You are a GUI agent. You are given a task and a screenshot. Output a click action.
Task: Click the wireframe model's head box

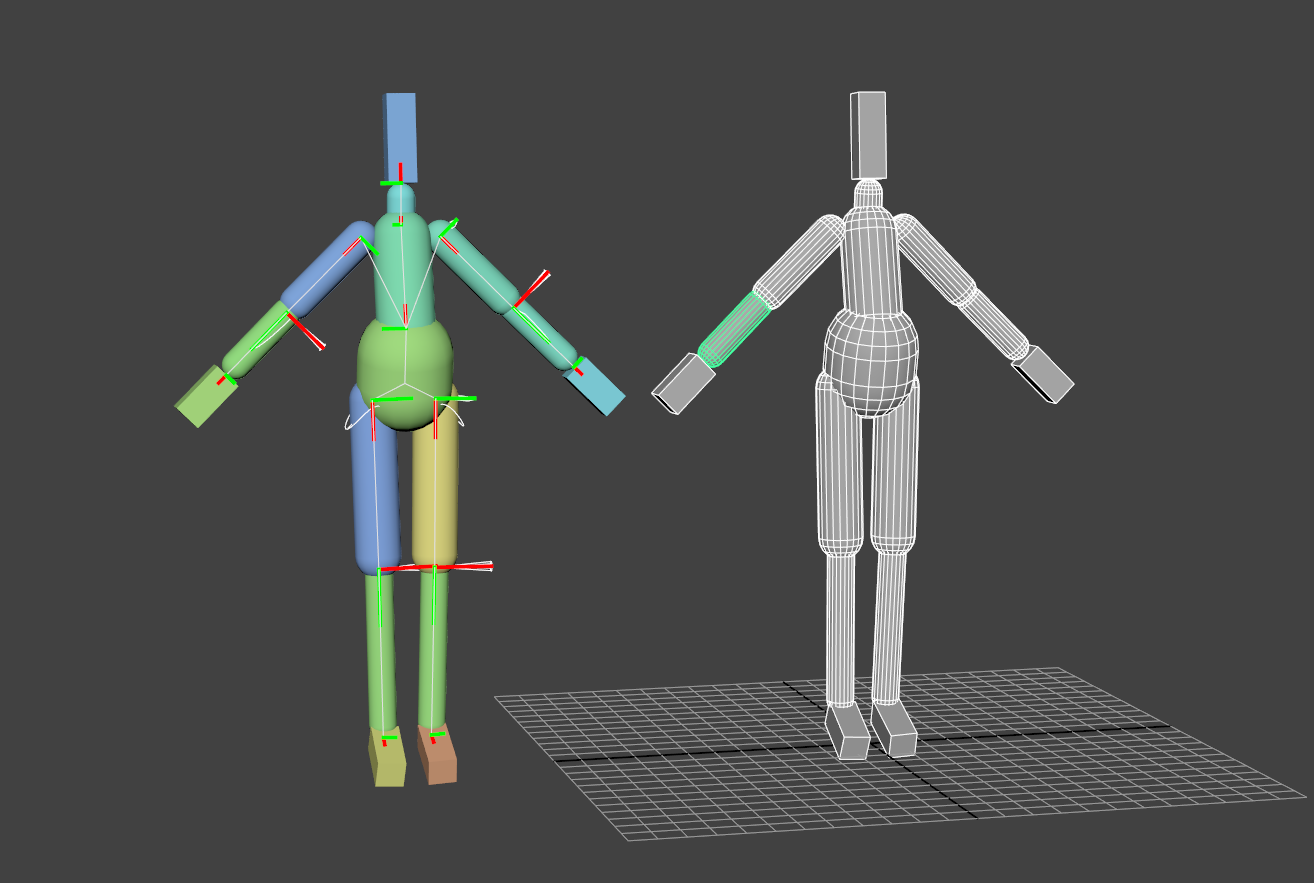pos(869,134)
